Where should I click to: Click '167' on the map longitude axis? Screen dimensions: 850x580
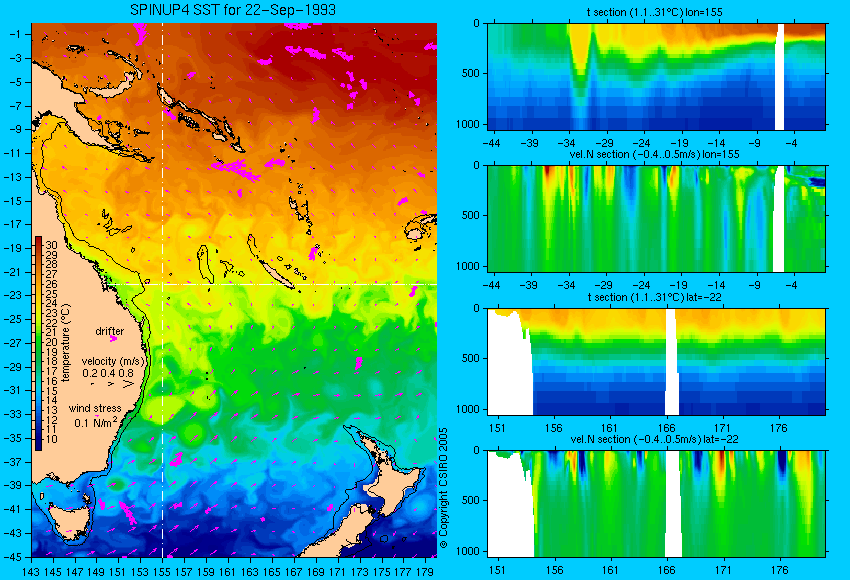tap(294, 571)
